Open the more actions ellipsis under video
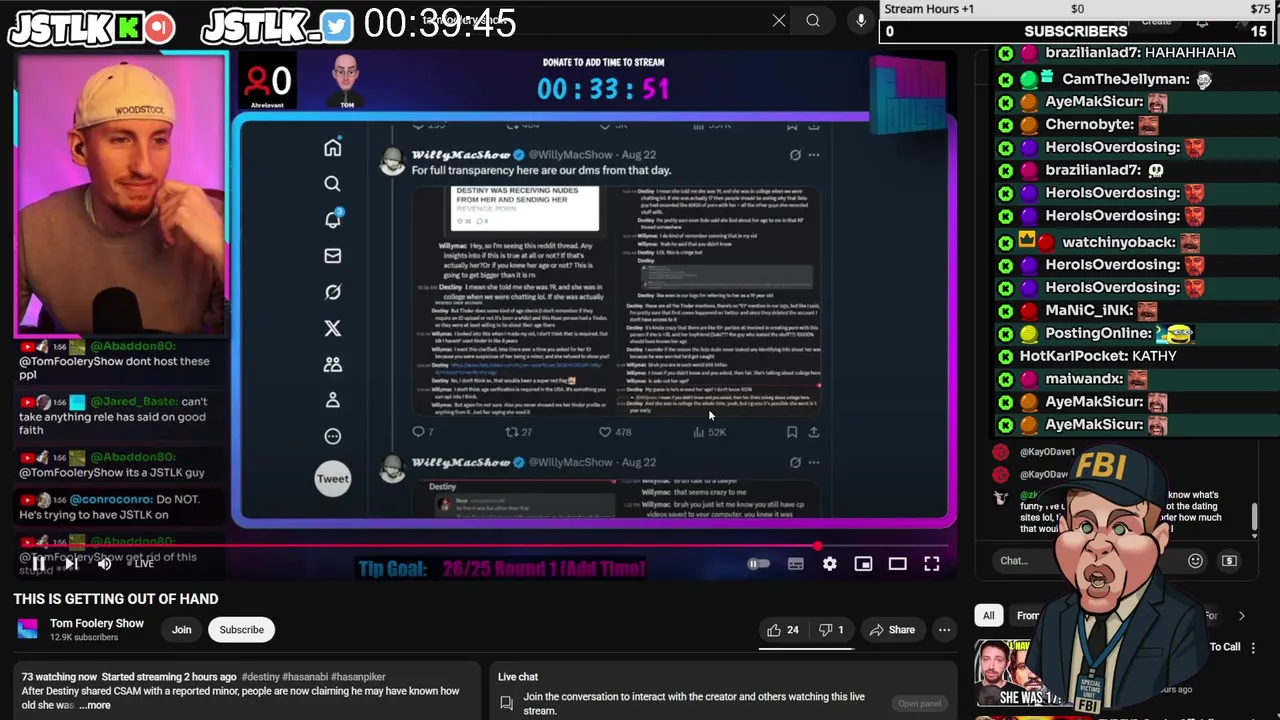This screenshot has width=1280, height=720. click(x=944, y=630)
